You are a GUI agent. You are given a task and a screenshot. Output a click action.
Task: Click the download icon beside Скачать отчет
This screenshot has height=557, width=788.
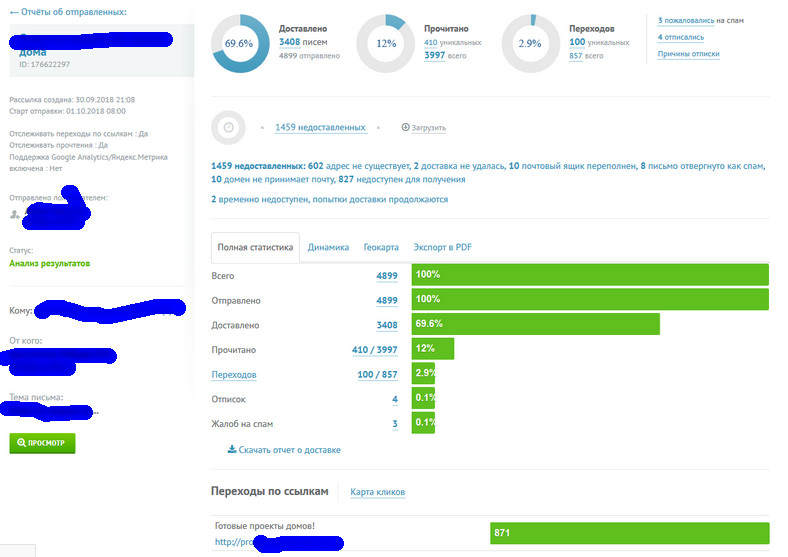[232, 449]
